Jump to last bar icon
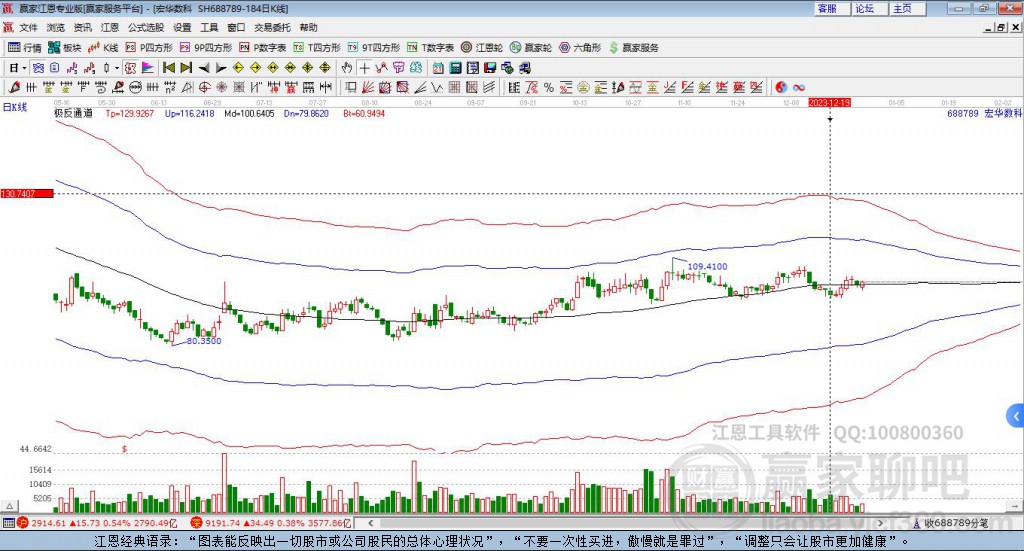1024x551 pixels. [186, 68]
